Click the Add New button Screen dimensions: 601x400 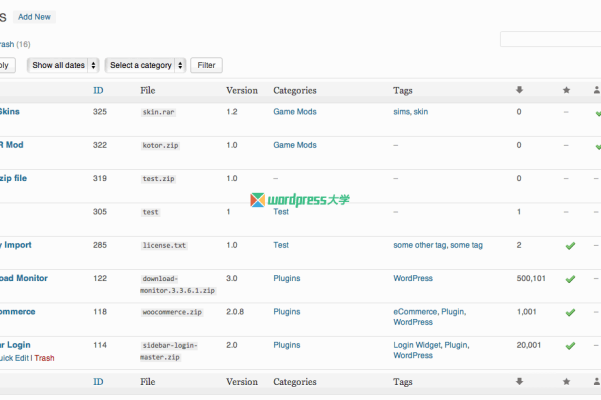tap(35, 17)
